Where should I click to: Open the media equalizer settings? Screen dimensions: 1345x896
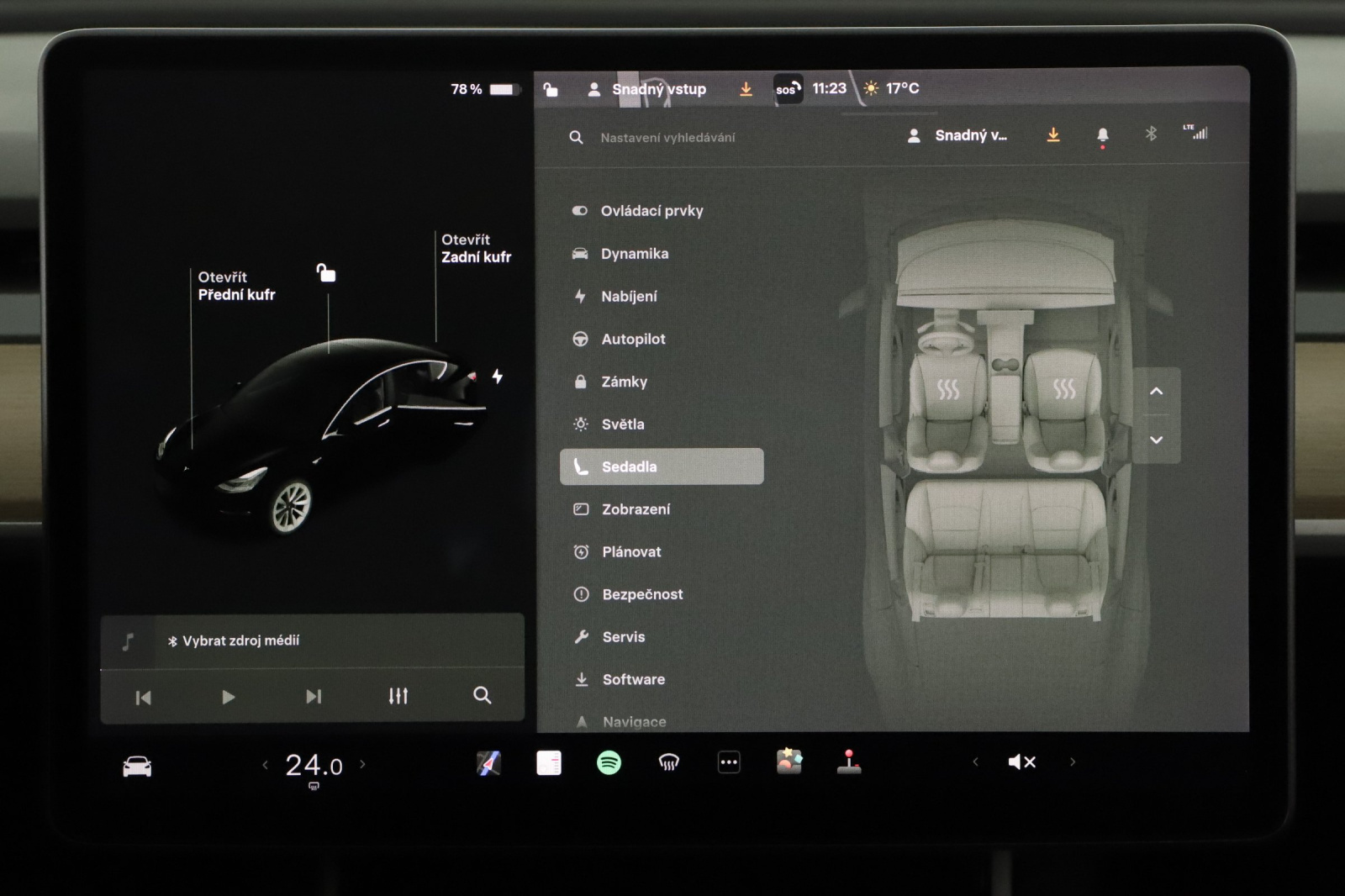(x=398, y=696)
